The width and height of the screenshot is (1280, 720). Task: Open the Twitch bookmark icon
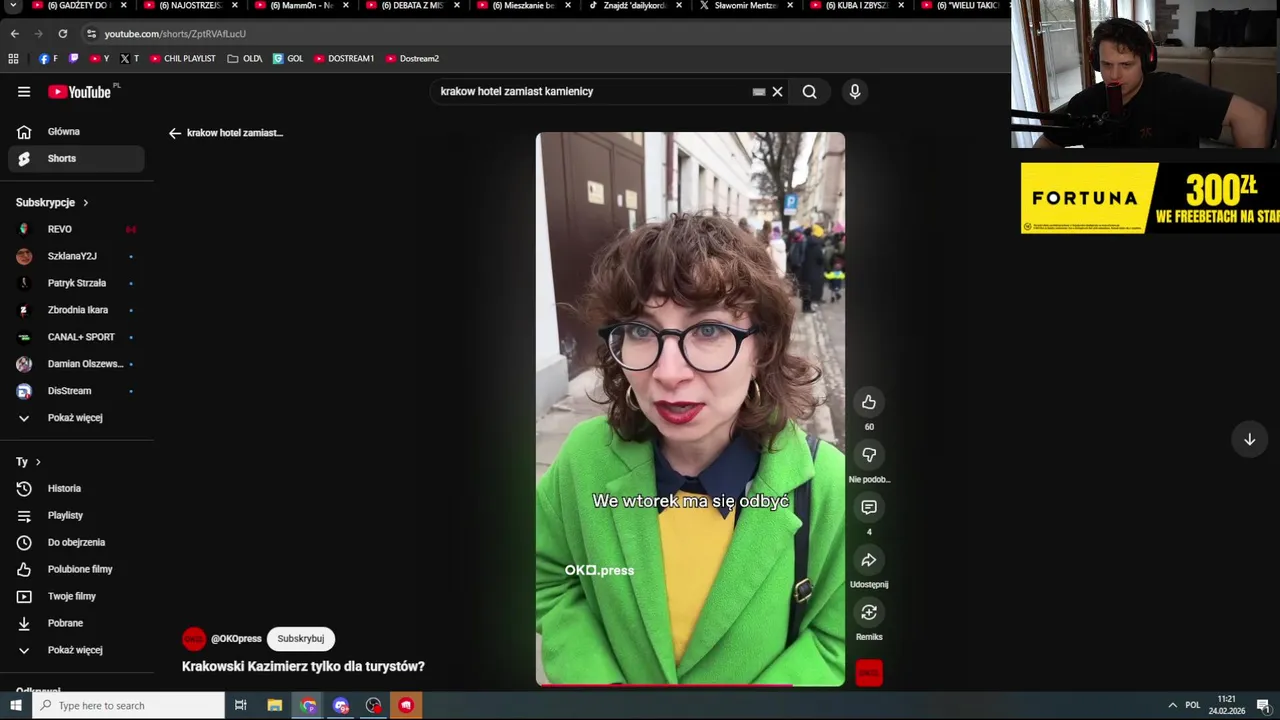pyautogui.click(x=73, y=59)
